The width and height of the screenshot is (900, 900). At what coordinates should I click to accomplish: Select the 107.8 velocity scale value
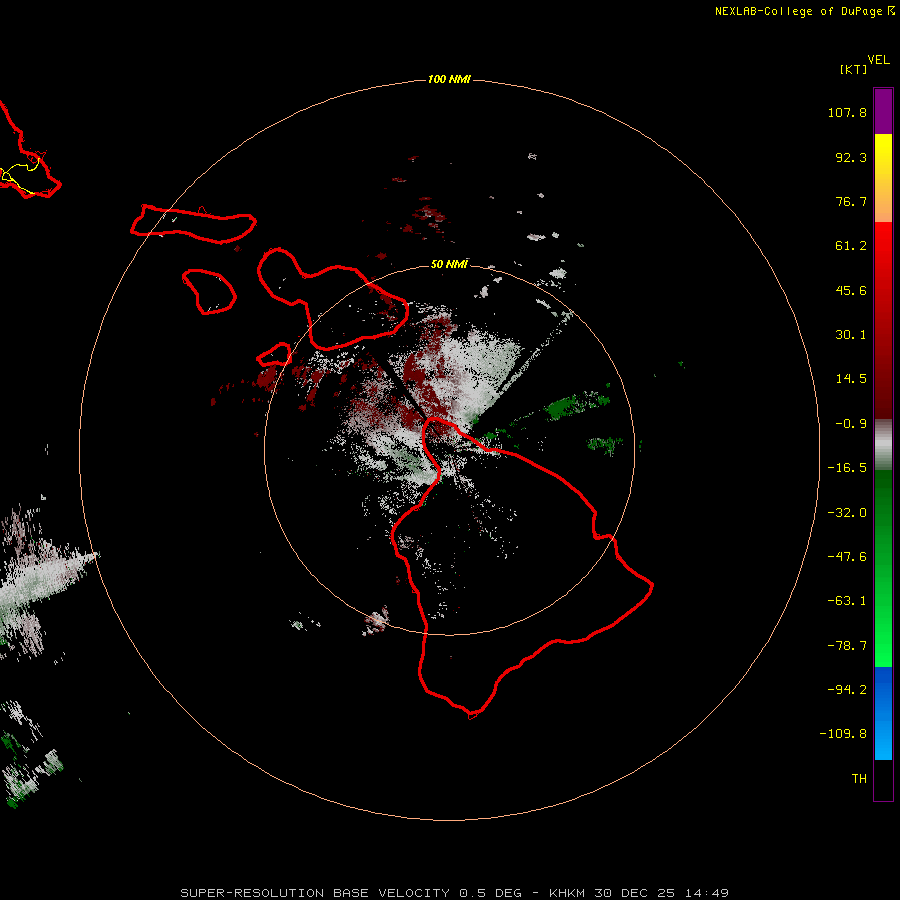pyautogui.click(x=847, y=112)
